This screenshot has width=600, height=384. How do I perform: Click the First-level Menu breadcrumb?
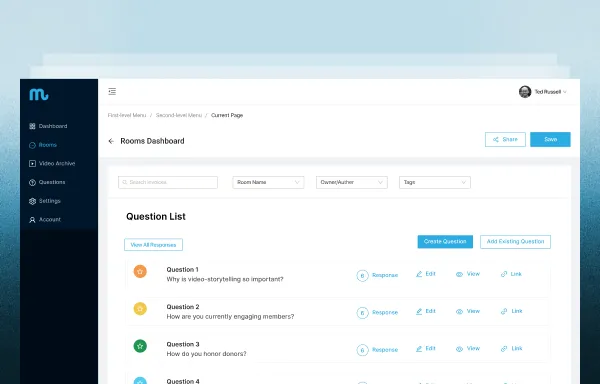point(127,115)
